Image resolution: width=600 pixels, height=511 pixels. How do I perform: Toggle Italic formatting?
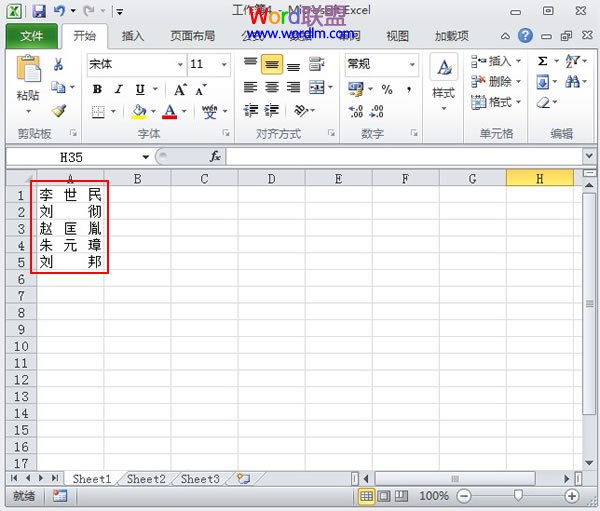[x=119, y=90]
